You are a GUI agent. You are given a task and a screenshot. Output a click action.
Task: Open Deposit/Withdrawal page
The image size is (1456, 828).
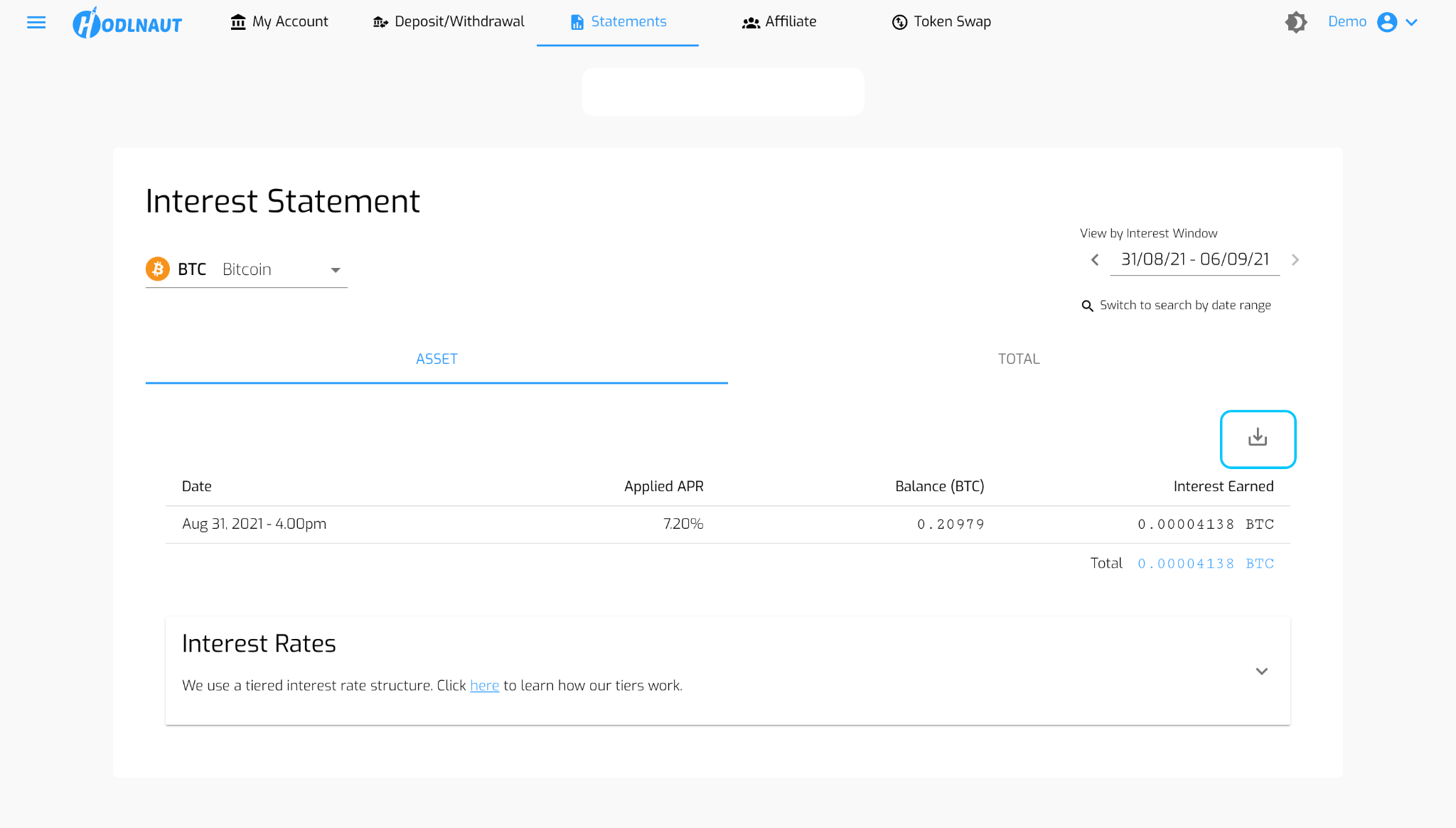(449, 22)
